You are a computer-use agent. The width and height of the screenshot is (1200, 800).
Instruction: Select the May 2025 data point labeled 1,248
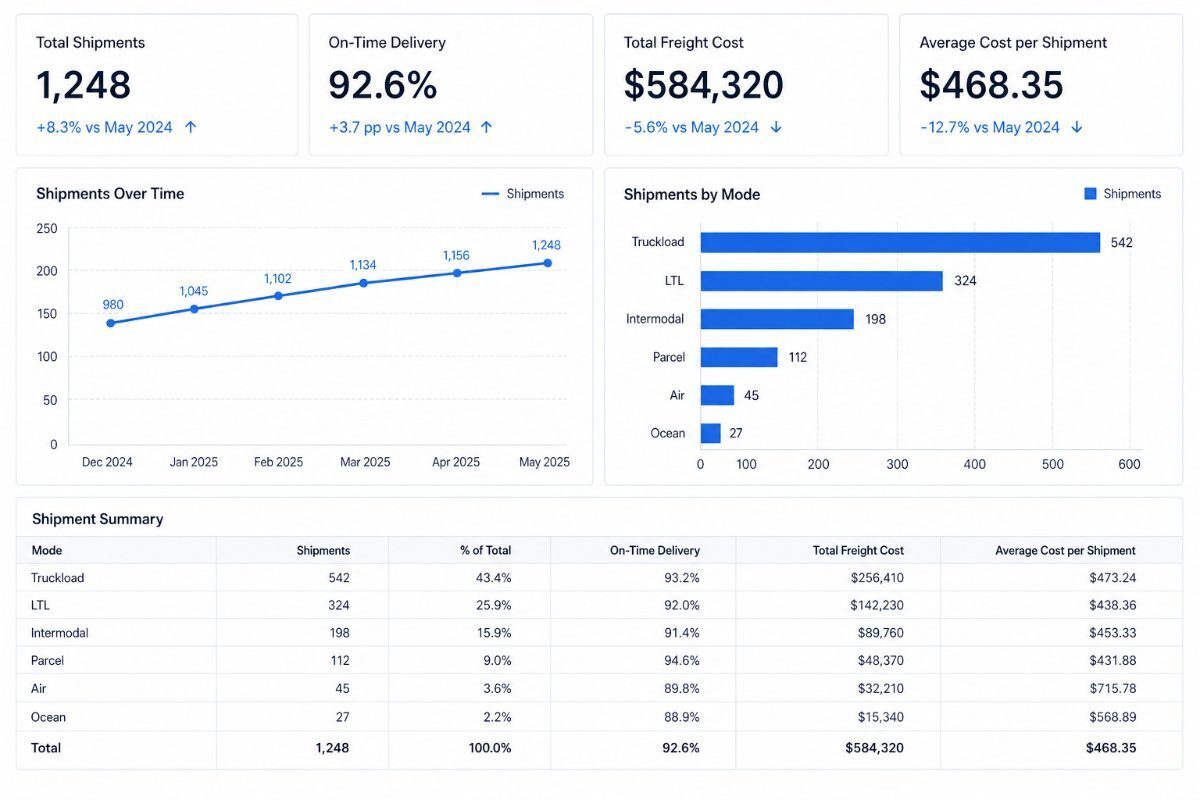547,263
